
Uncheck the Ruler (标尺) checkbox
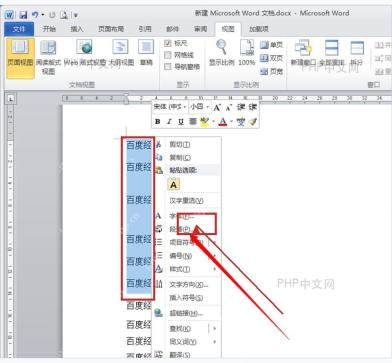[x=168, y=43]
